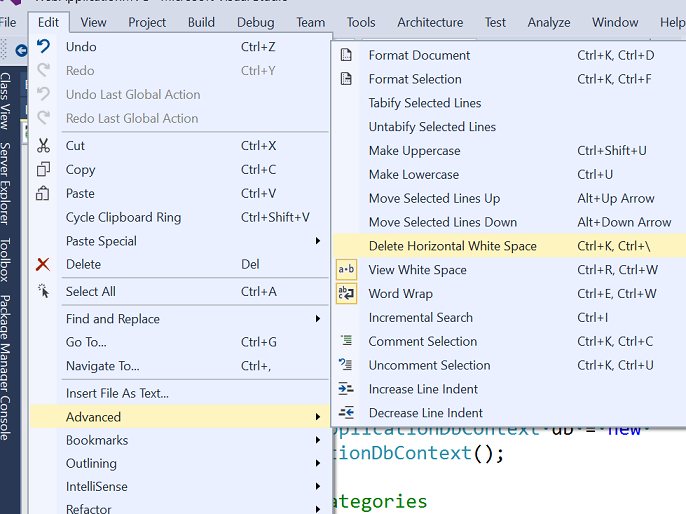Click Insert File As Text
The height and width of the screenshot is (514, 686).
click(117, 393)
